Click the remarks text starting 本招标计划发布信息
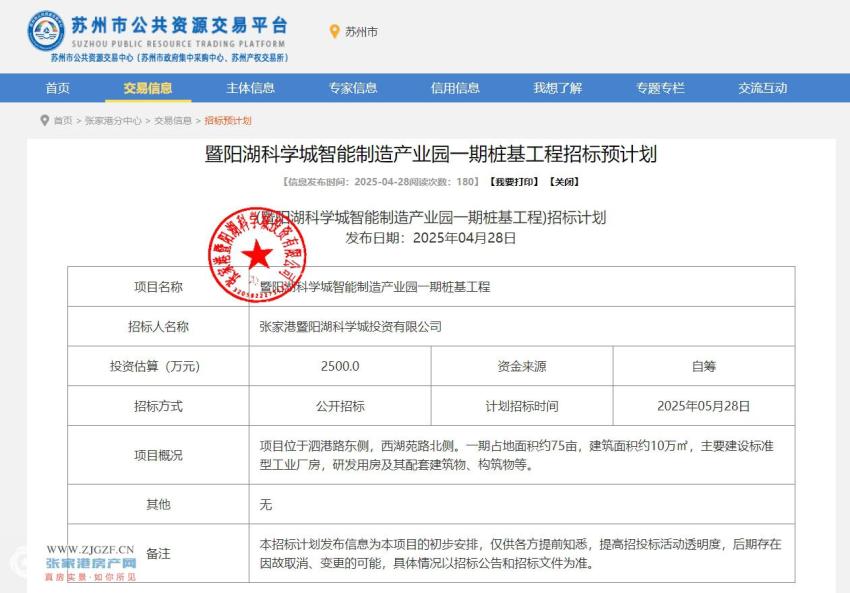 tap(520, 553)
